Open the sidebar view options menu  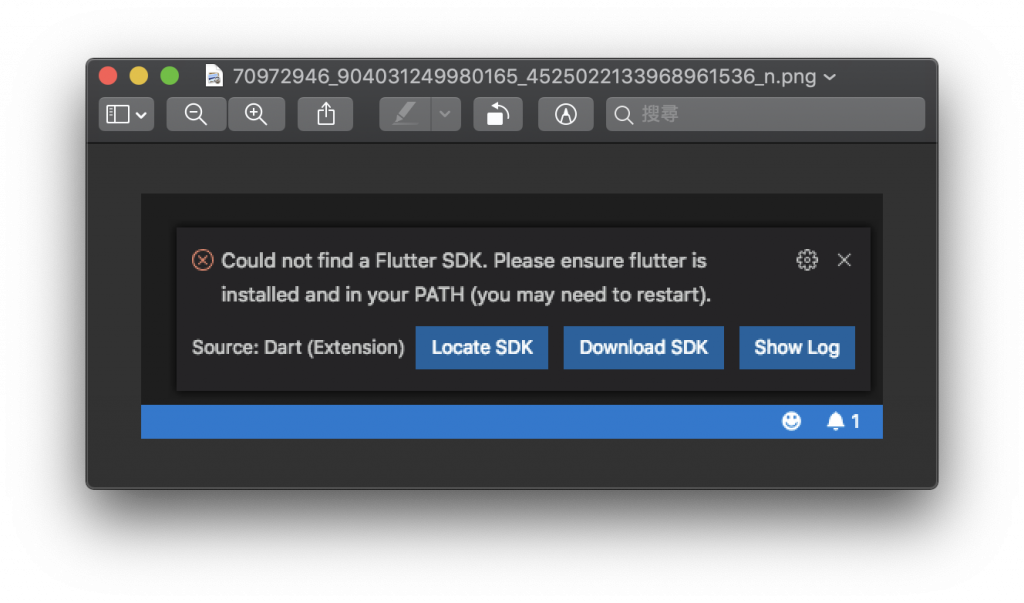tap(126, 114)
